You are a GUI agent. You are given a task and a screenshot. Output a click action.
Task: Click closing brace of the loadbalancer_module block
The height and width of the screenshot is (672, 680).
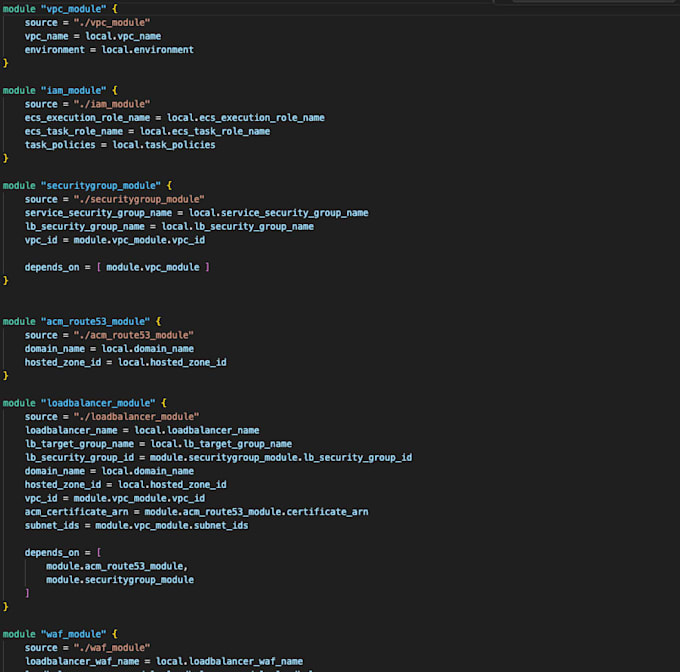(x=6, y=607)
